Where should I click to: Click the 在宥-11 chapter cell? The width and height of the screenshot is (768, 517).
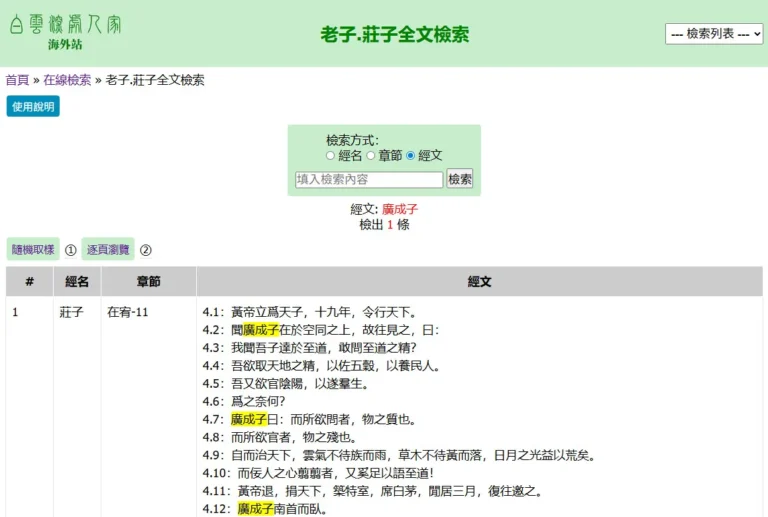tap(127, 312)
